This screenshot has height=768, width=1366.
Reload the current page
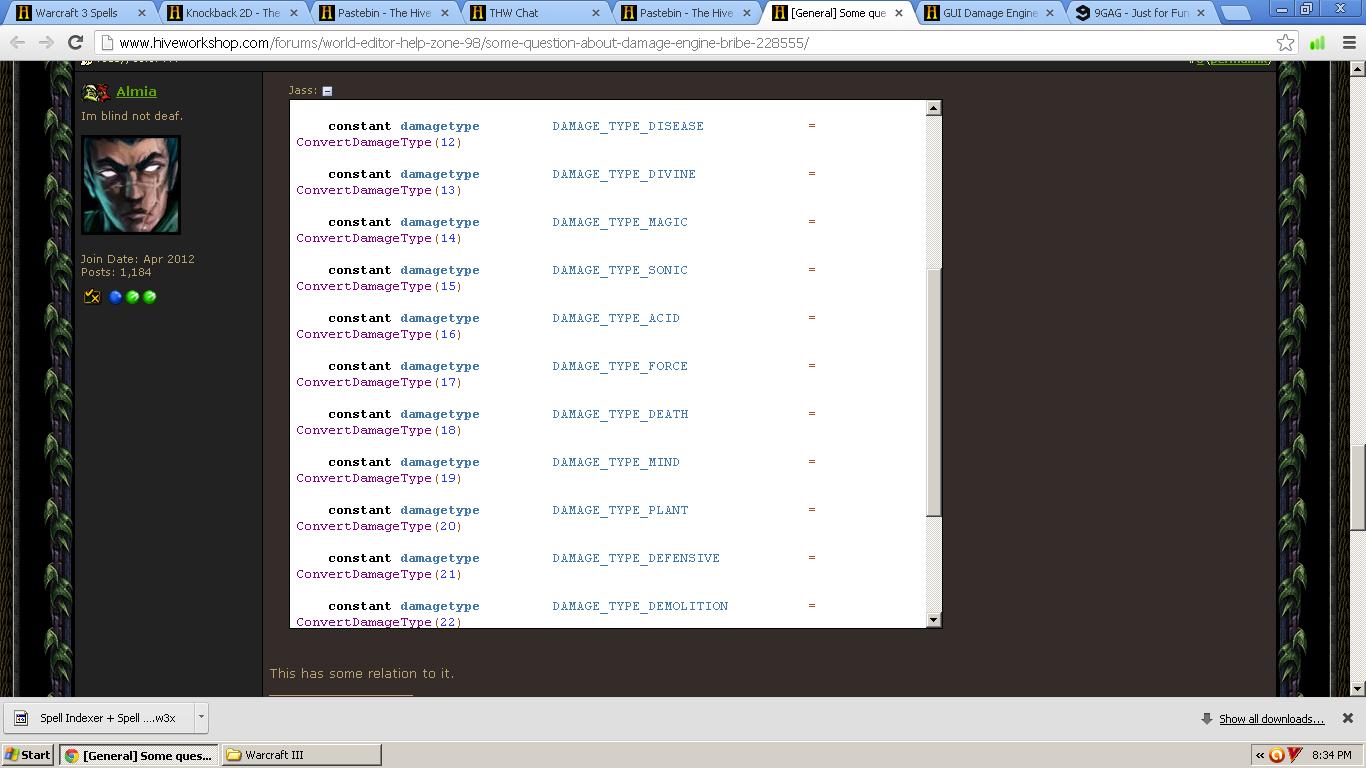pyautogui.click(x=75, y=42)
